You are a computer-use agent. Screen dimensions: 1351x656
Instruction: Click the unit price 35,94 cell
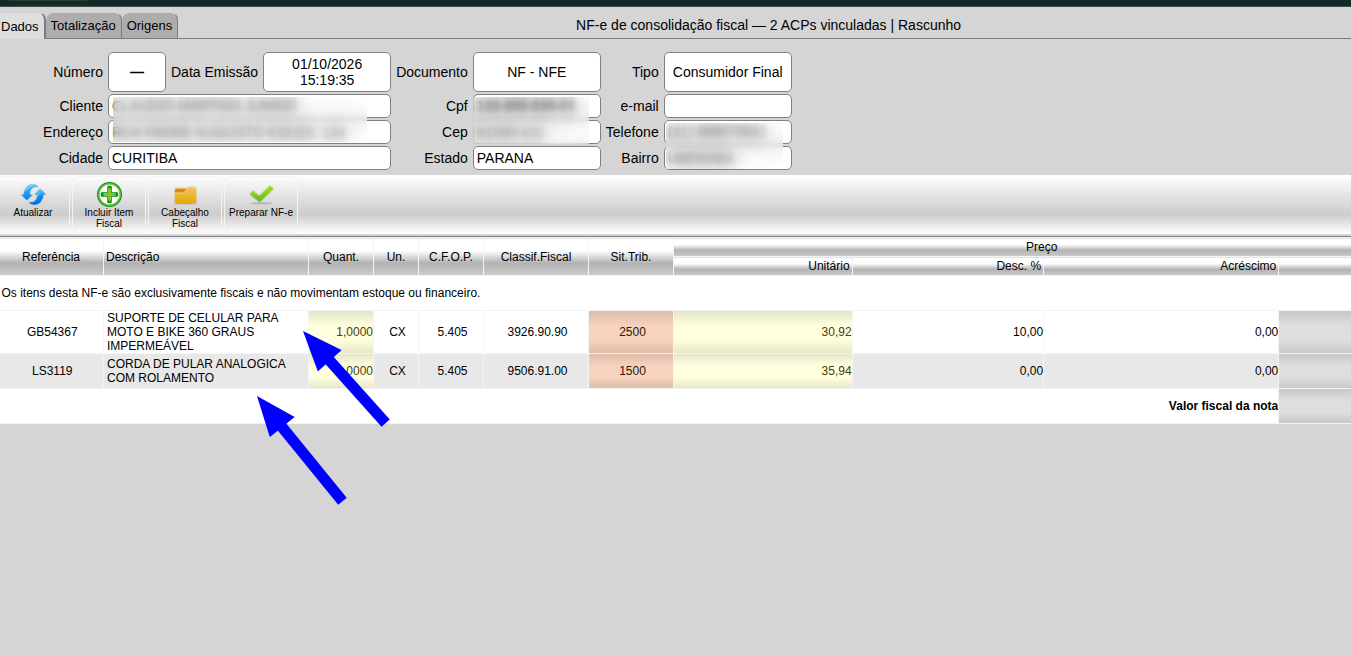[763, 371]
